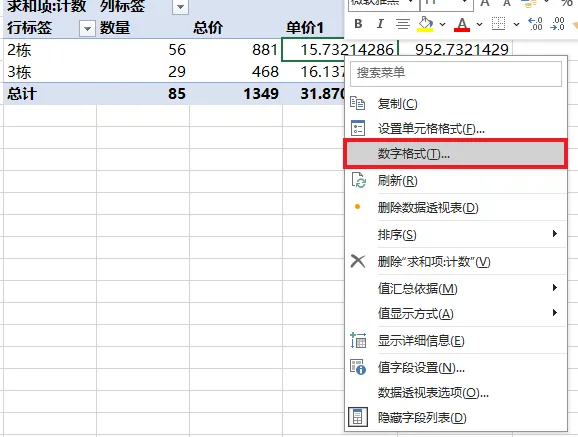The height and width of the screenshot is (437, 578).
Task: Click the field settings icon beside 值字段设置
Action: [358, 367]
